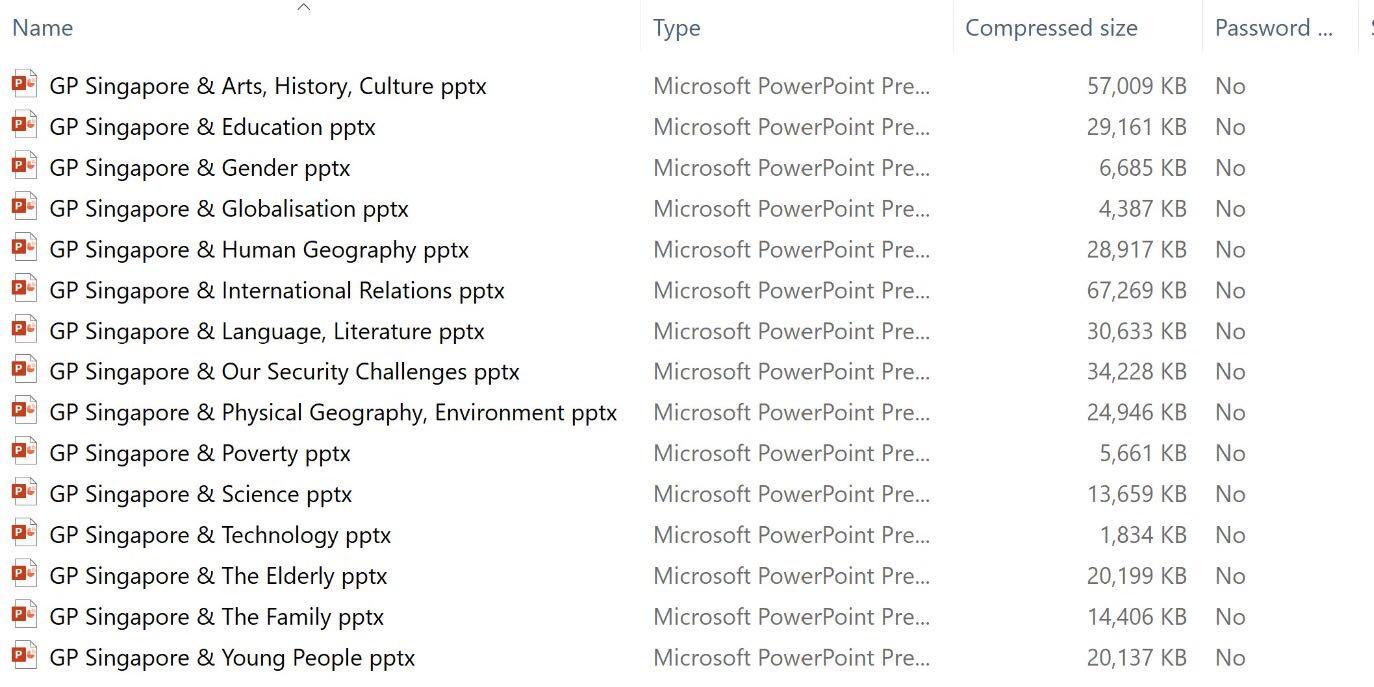
Task: Select the icon for Gender pptx file
Action: (x=24, y=166)
